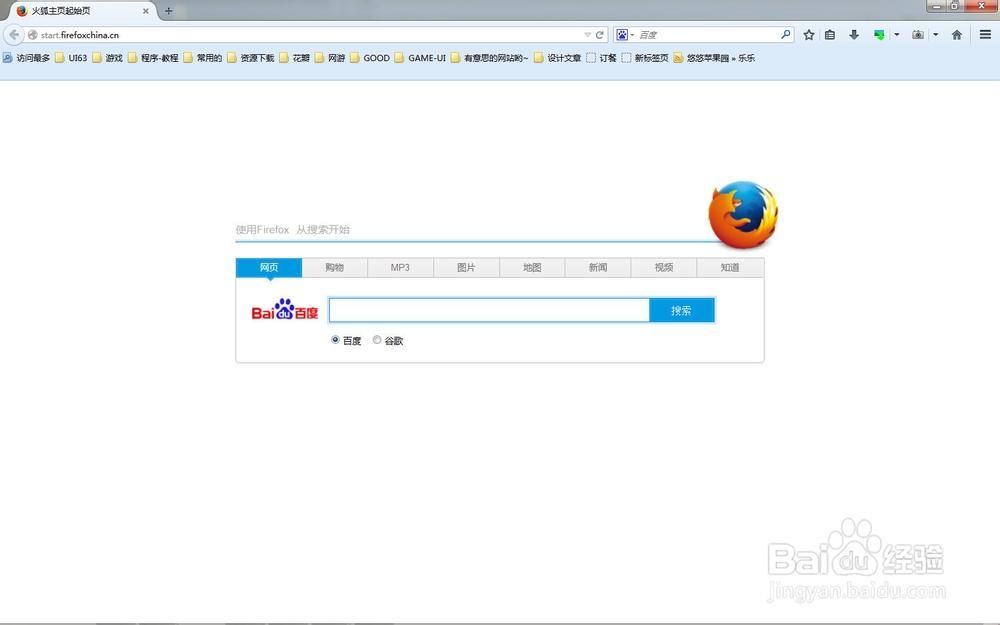
Task: Open the 花瓣 bookmark folder
Action: (x=294, y=58)
